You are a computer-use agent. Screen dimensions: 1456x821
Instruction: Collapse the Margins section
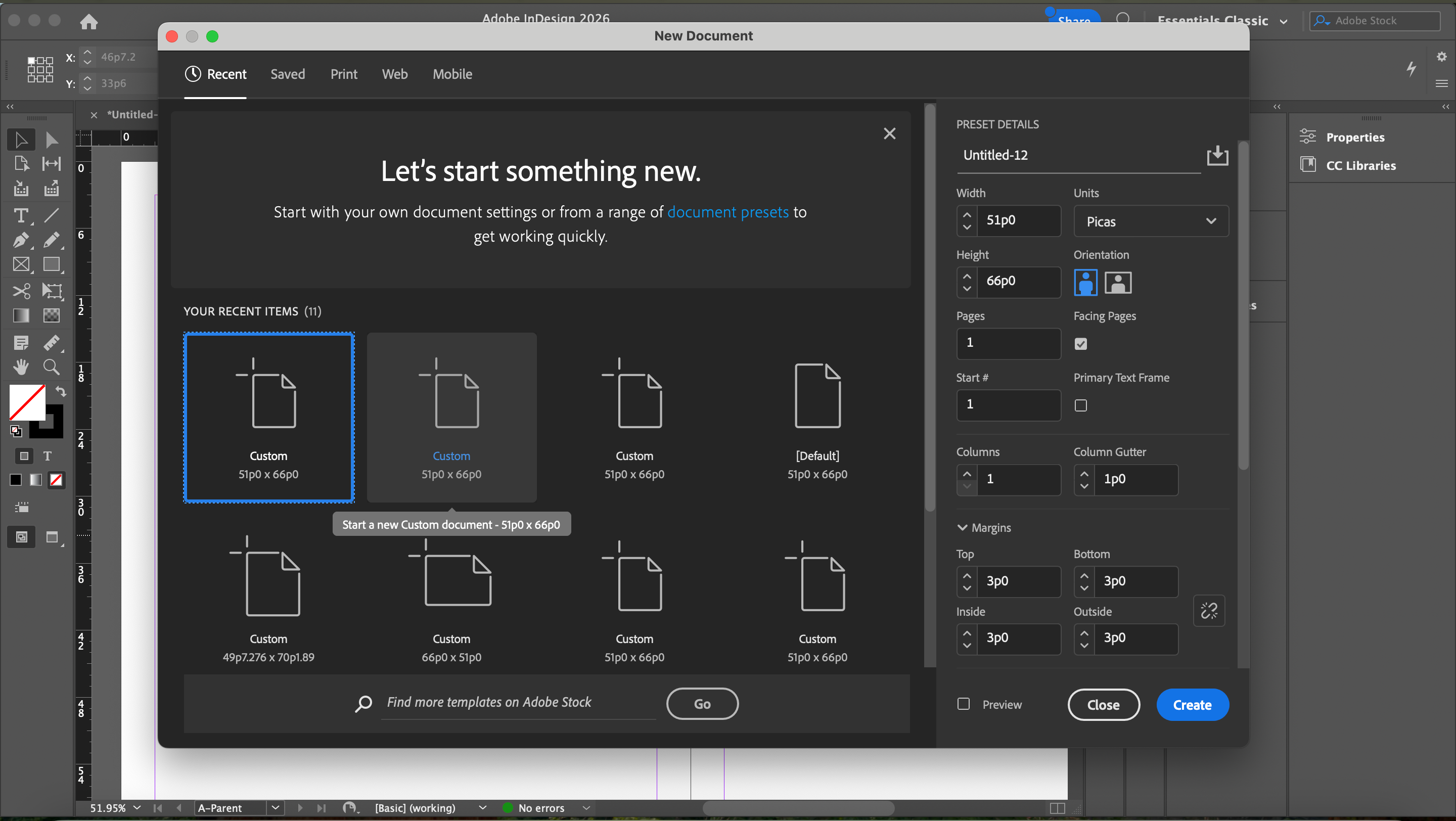click(x=962, y=528)
